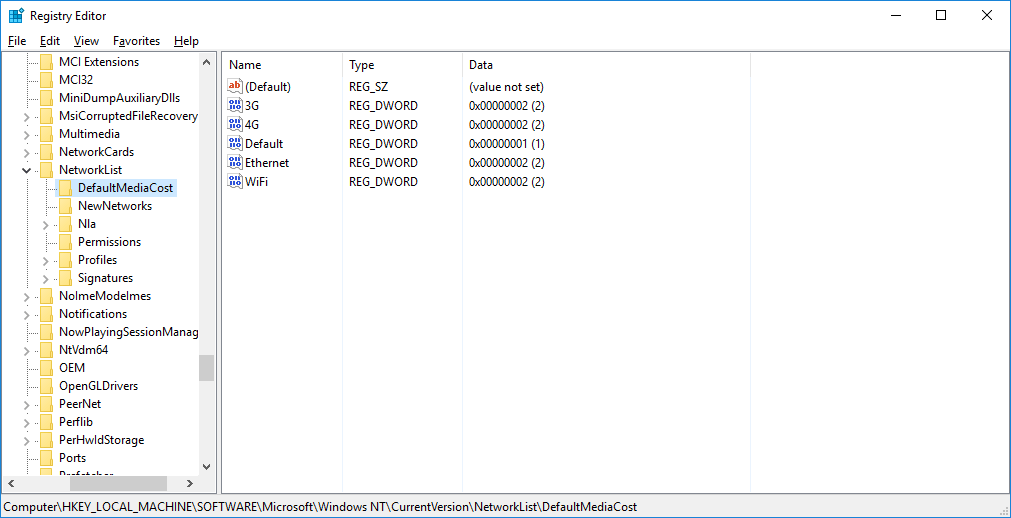The width and height of the screenshot is (1011, 518).
Task: Open the File menu
Action: point(17,41)
